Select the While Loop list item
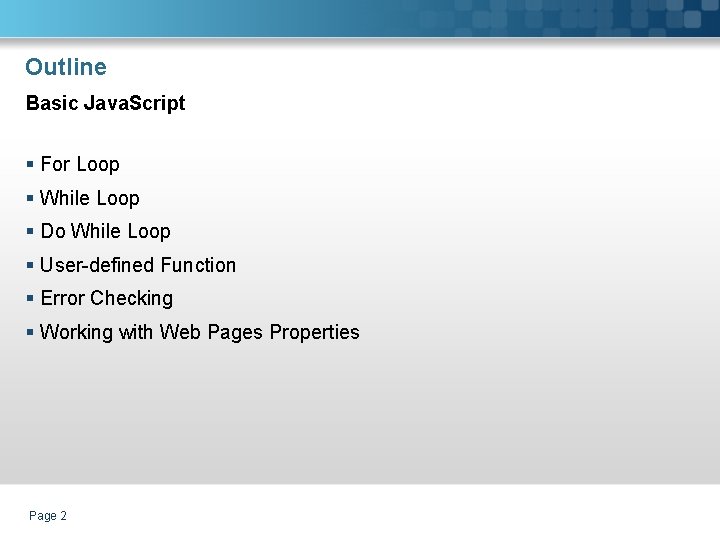The width and height of the screenshot is (720, 540). point(90,198)
